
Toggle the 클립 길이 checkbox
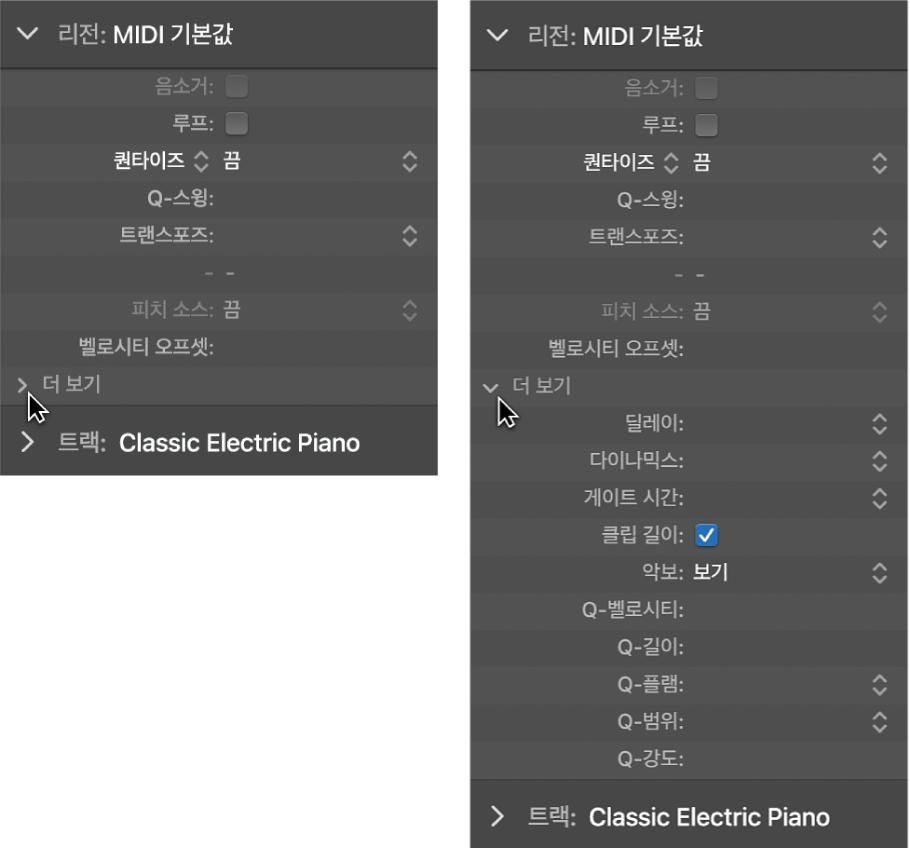(707, 535)
